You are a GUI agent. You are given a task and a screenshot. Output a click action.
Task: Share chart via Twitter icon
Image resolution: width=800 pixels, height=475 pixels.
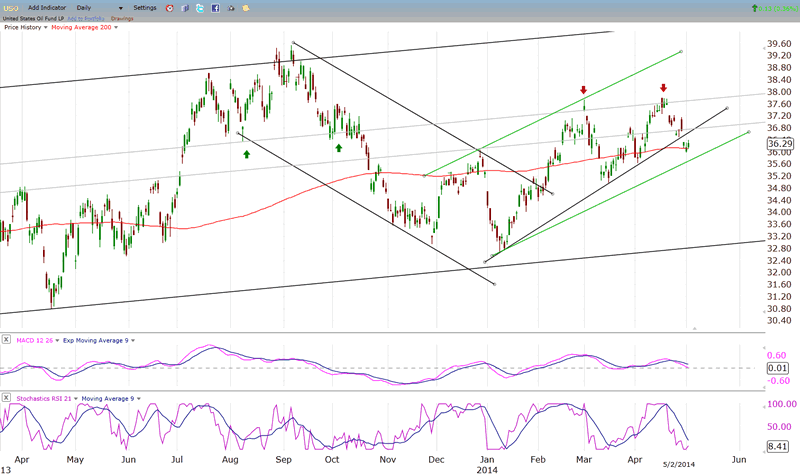pyautogui.click(x=200, y=7)
